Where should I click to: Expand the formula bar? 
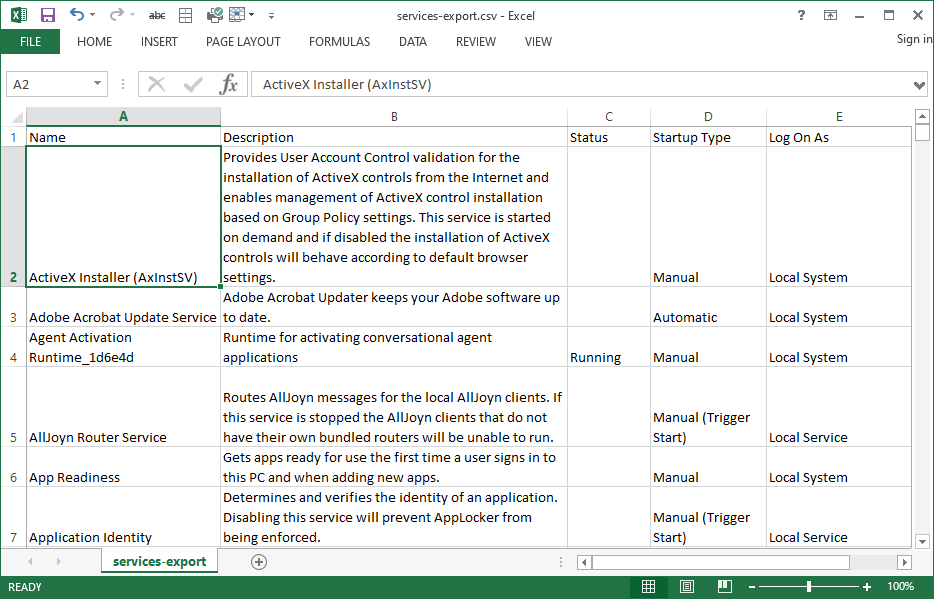tap(919, 85)
